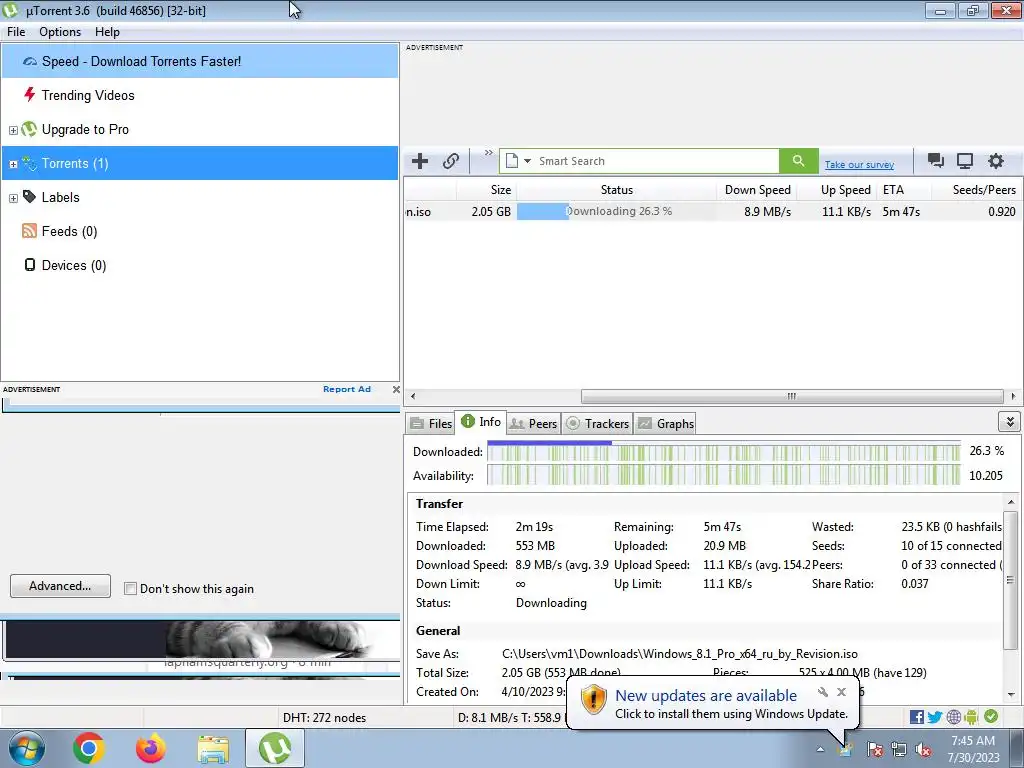This screenshot has height=768, width=1024.
Task: Click the Availability pieces bar in Info
Action: click(x=724, y=475)
